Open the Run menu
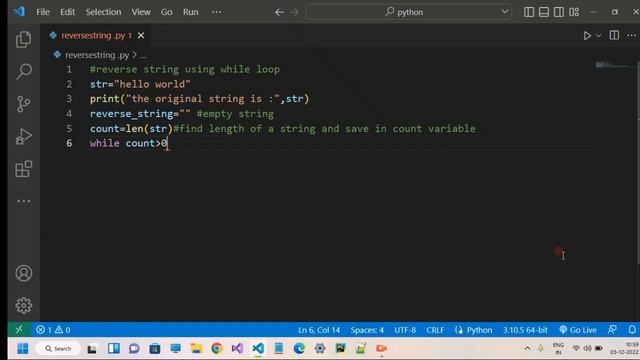Viewport: 640px width, 360px height. (x=191, y=12)
